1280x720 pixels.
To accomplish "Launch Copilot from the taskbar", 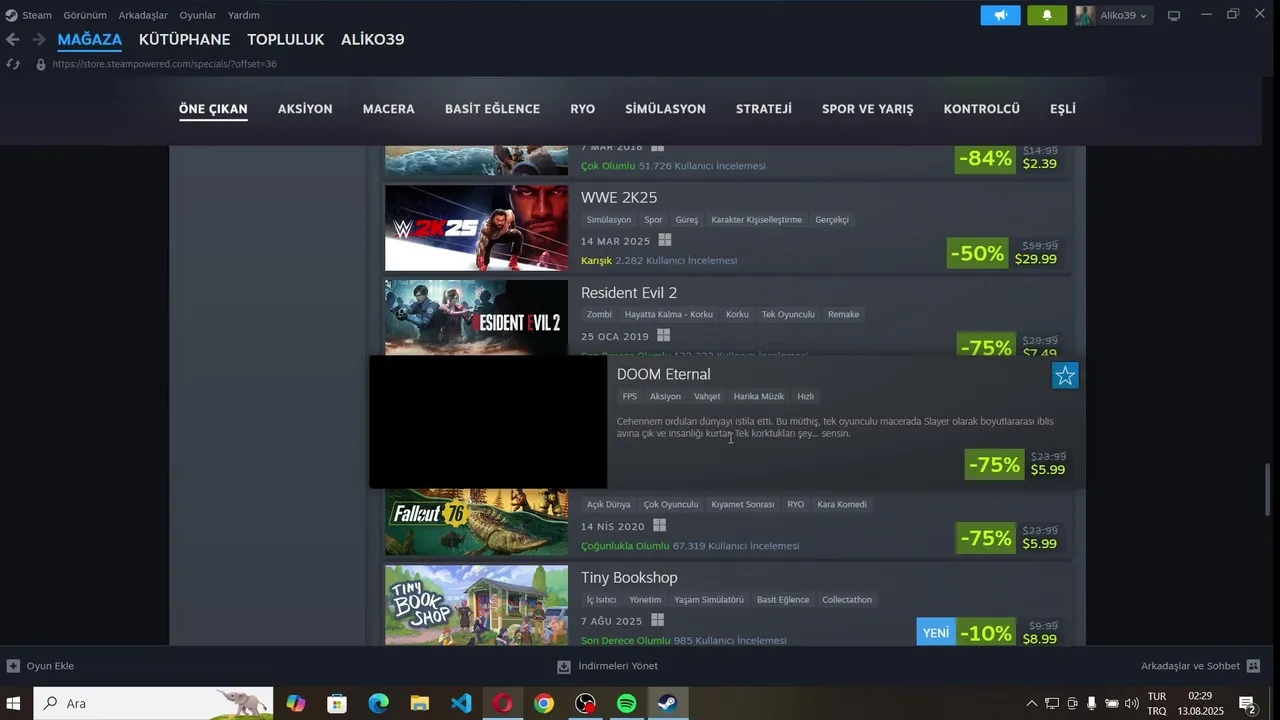I will (x=296, y=703).
